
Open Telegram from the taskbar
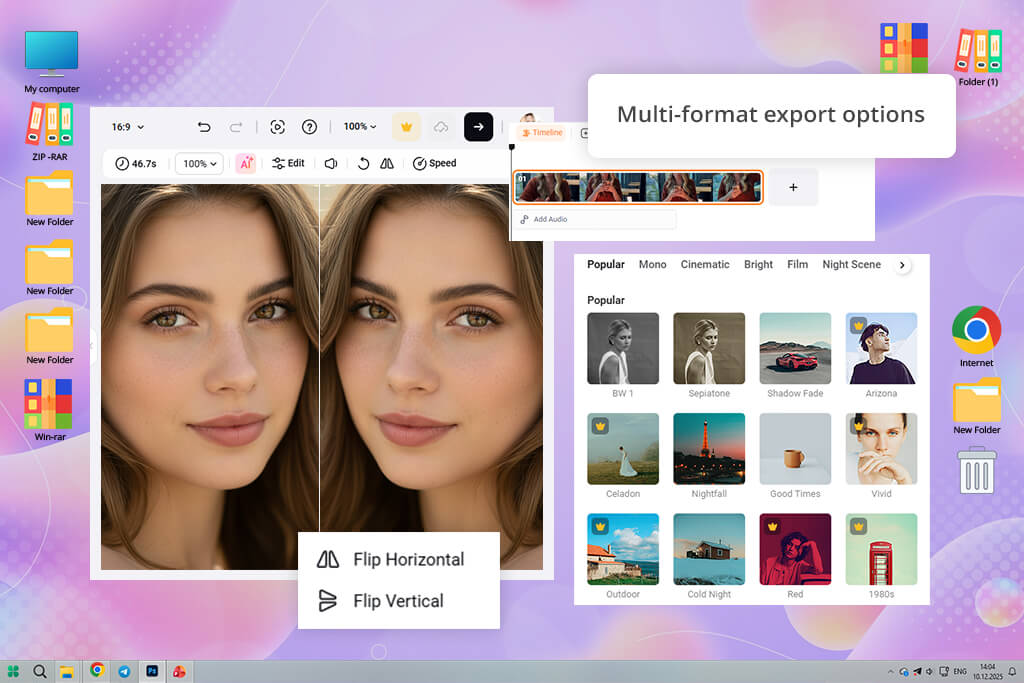pyautogui.click(x=124, y=671)
